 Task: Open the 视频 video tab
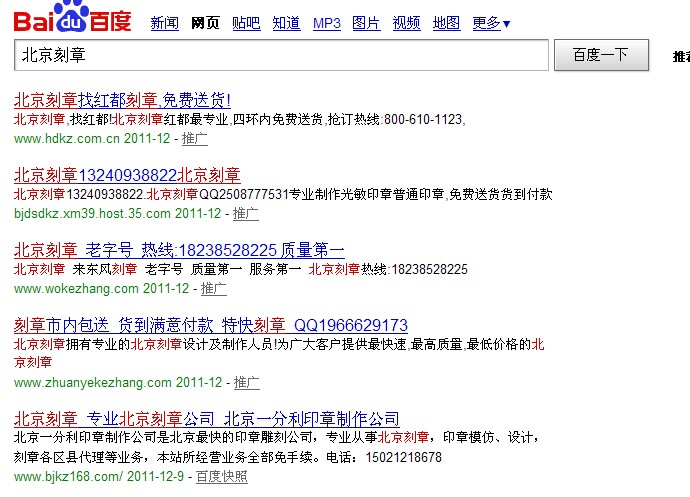coord(406,23)
